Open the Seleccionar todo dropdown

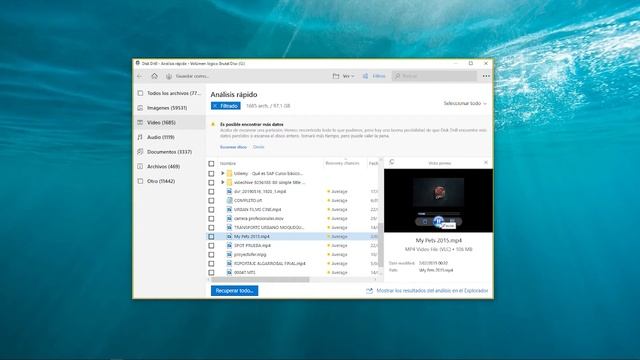pyautogui.click(x=465, y=103)
